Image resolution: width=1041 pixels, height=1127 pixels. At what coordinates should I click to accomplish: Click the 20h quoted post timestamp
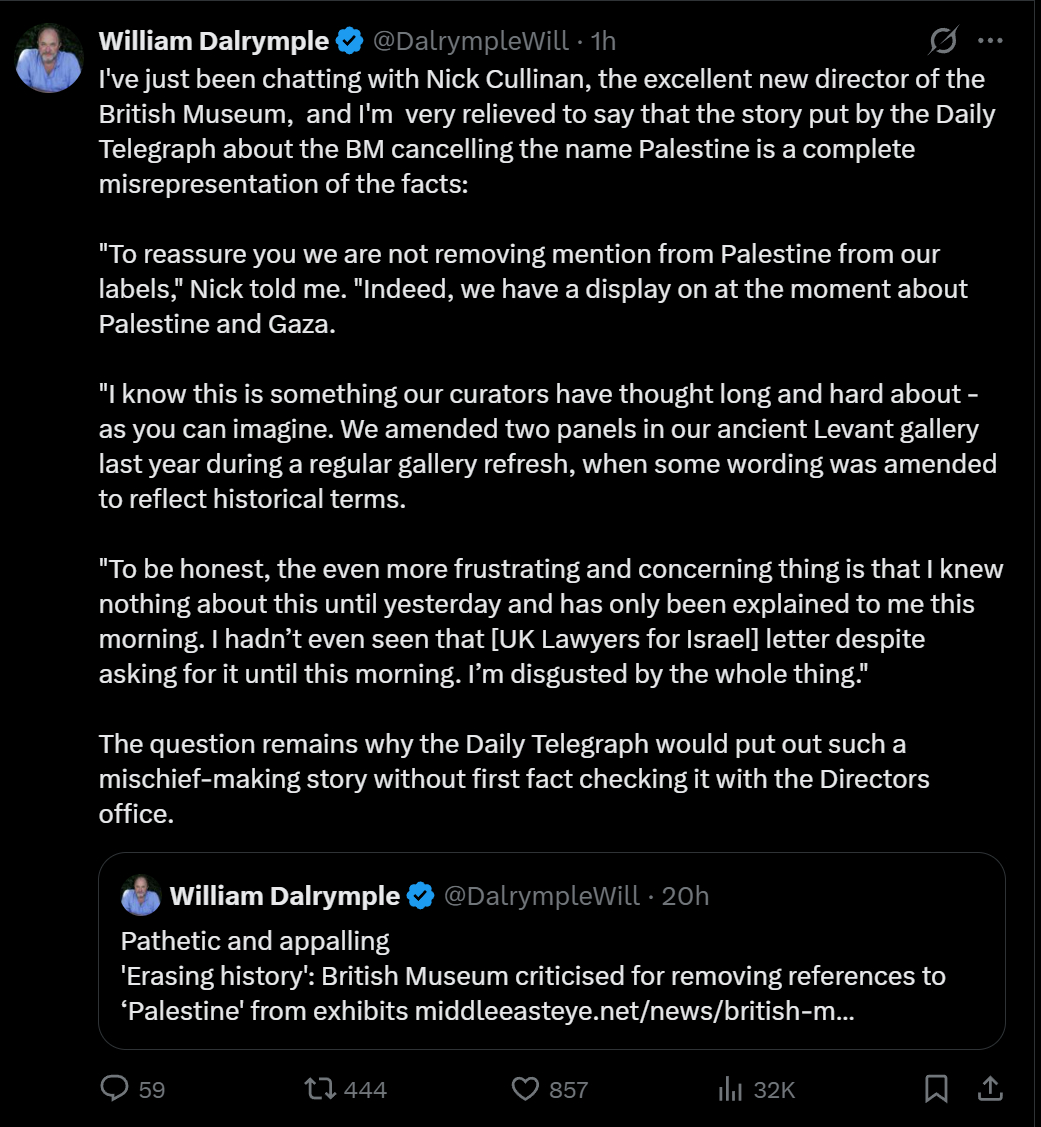[685, 895]
